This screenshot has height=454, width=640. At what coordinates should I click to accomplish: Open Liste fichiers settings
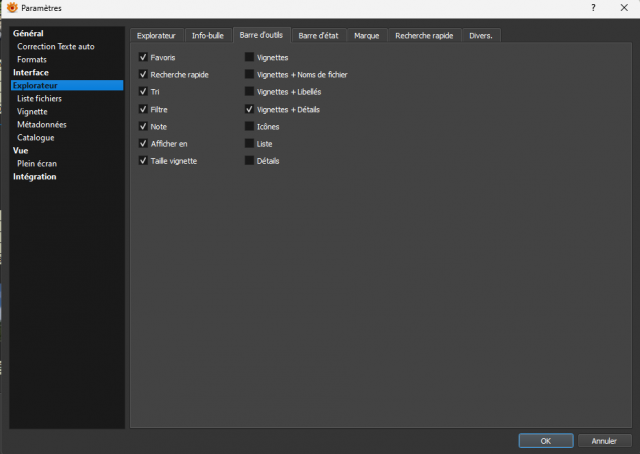tap(40, 98)
